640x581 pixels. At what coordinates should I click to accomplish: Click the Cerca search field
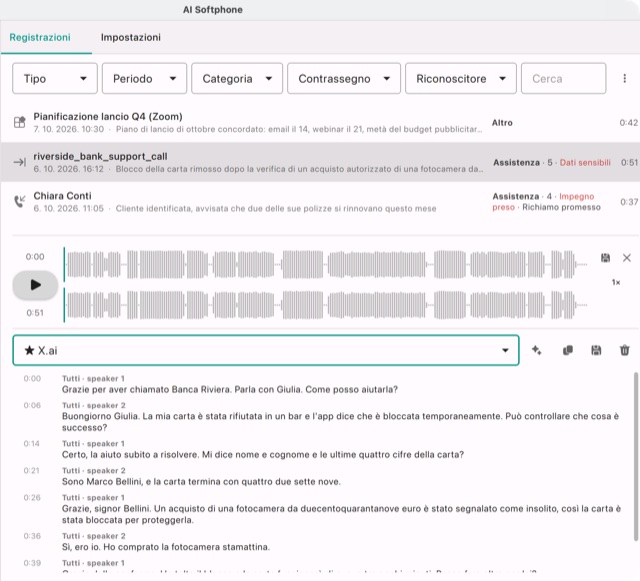(564, 78)
